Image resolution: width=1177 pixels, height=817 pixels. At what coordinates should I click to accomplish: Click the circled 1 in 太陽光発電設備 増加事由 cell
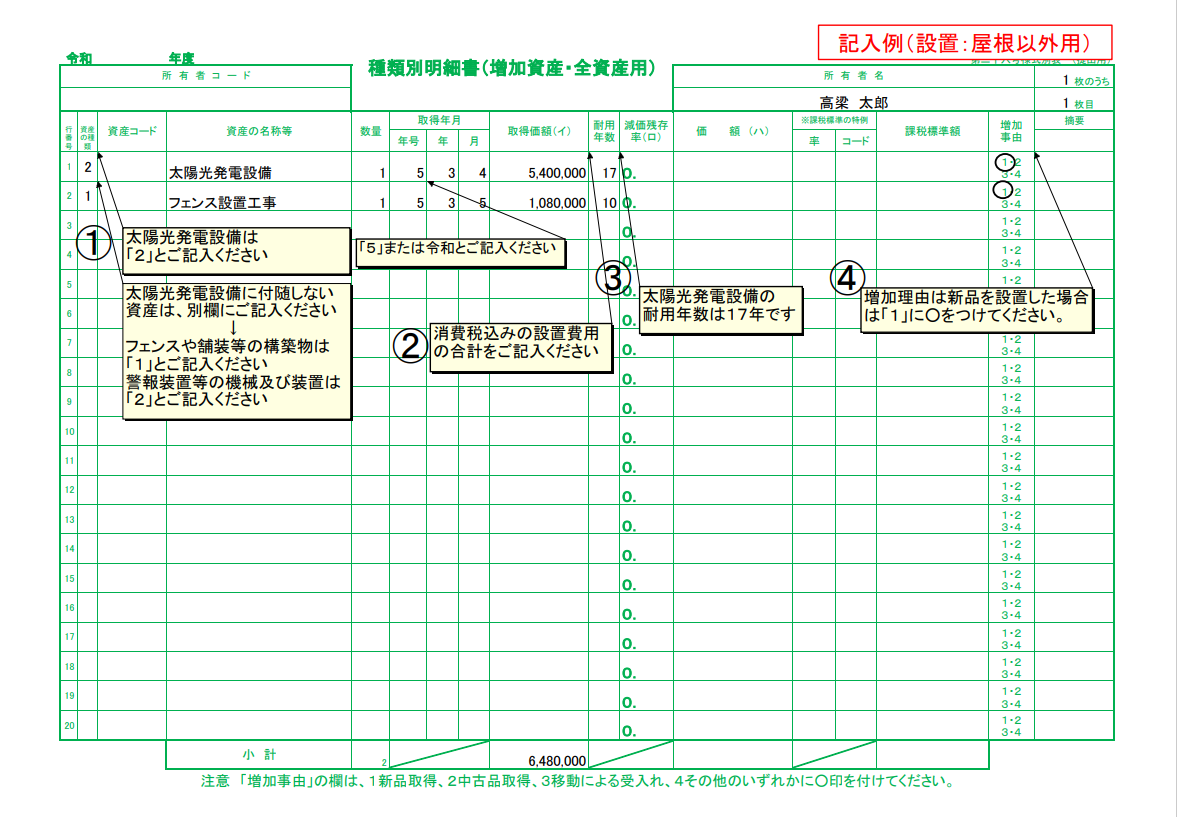click(x=1003, y=161)
